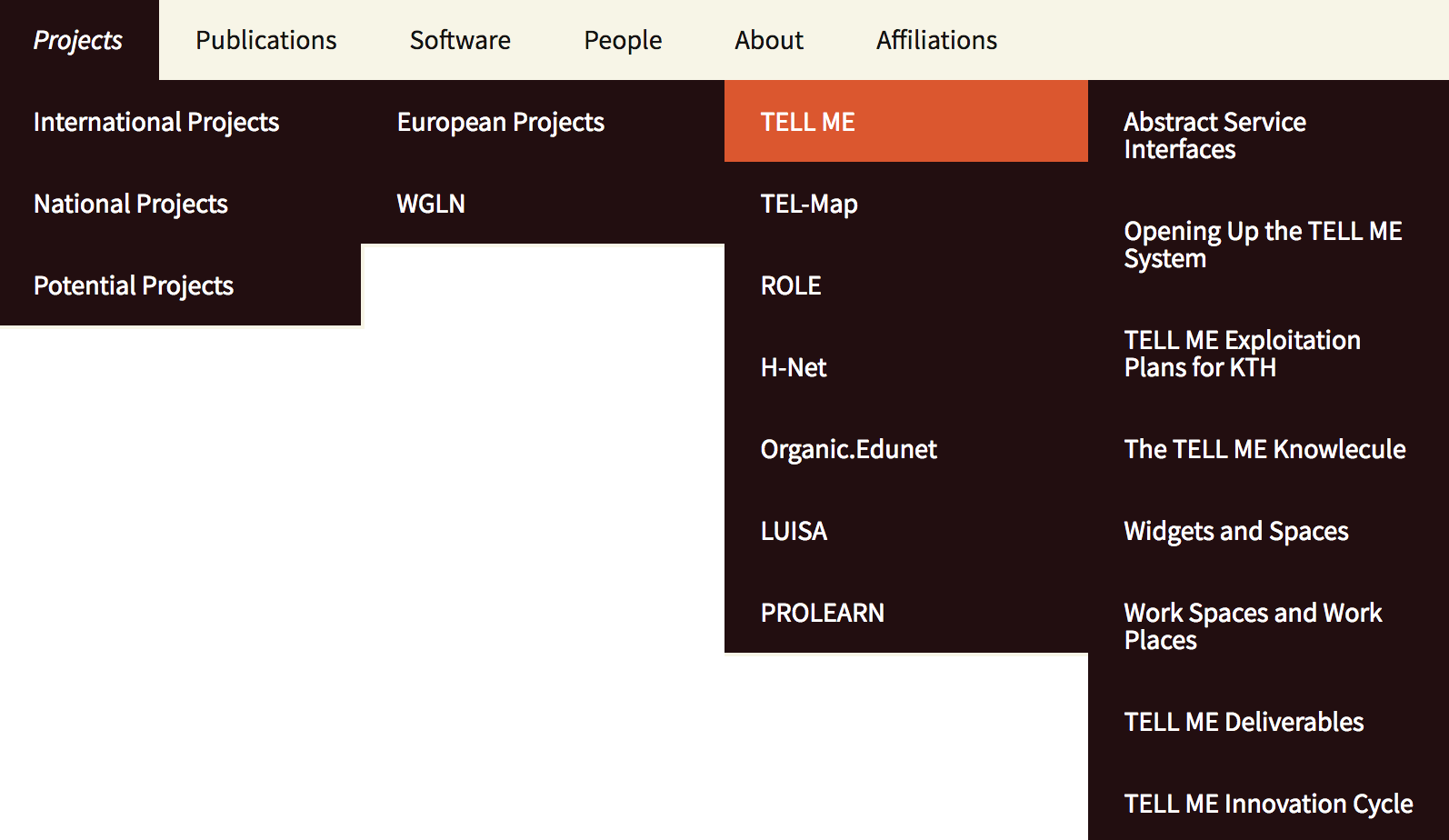Image resolution: width=1449 pixels, height=840 pixels.
Task: Open the TEL-Map project
Action: [x=809, y=204]
